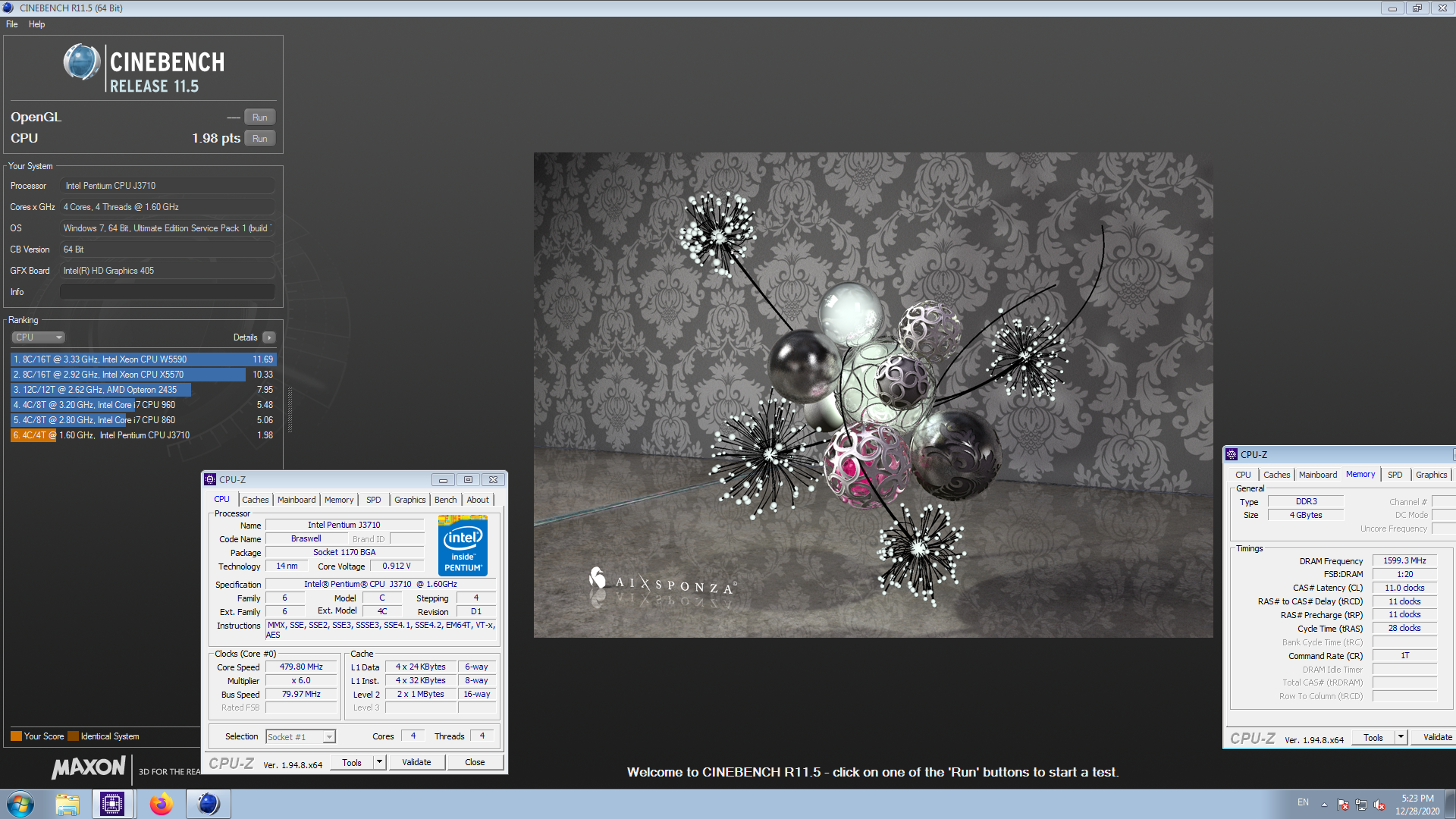Open SPD tab in front CPU-Z window

tap(374, 500)
